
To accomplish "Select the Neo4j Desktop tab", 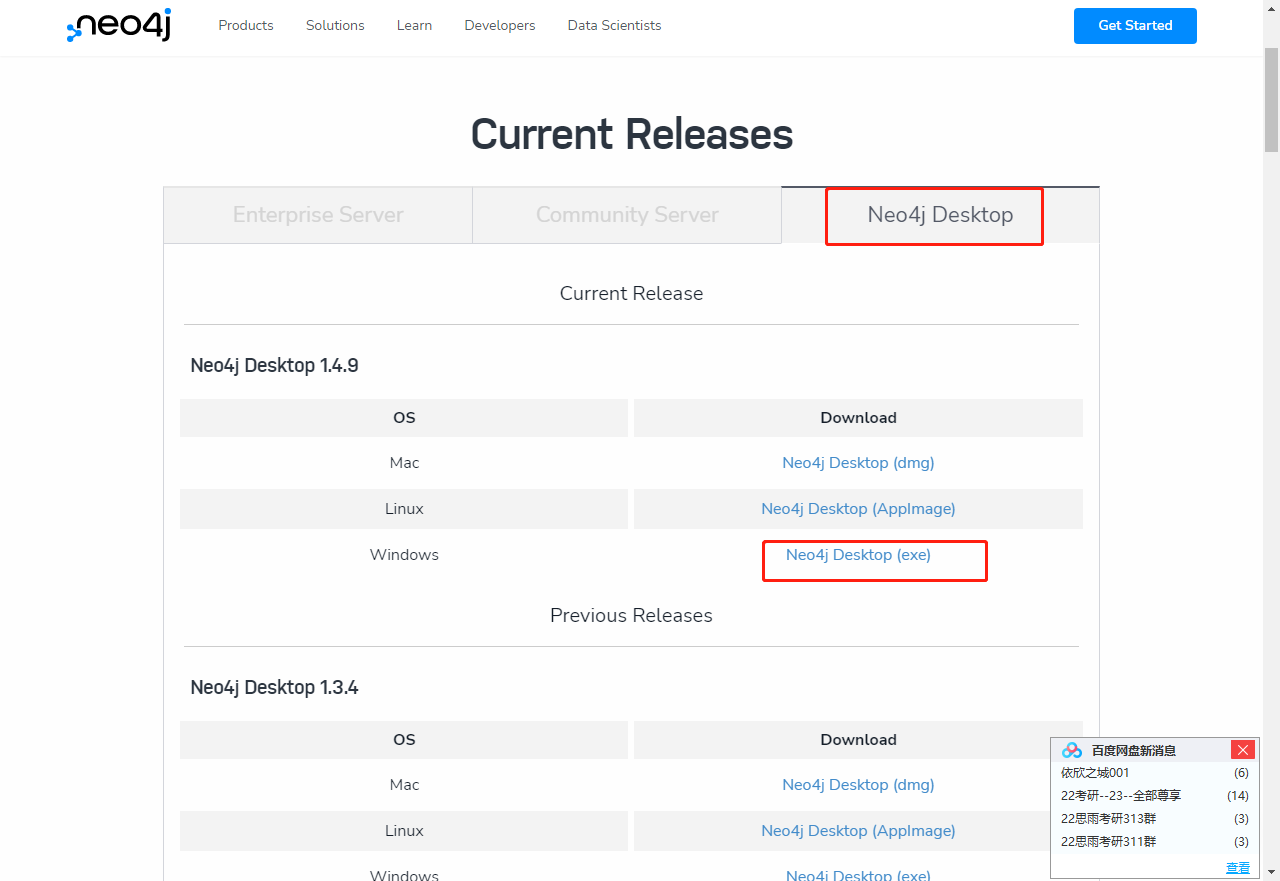I will click(940, 215).
